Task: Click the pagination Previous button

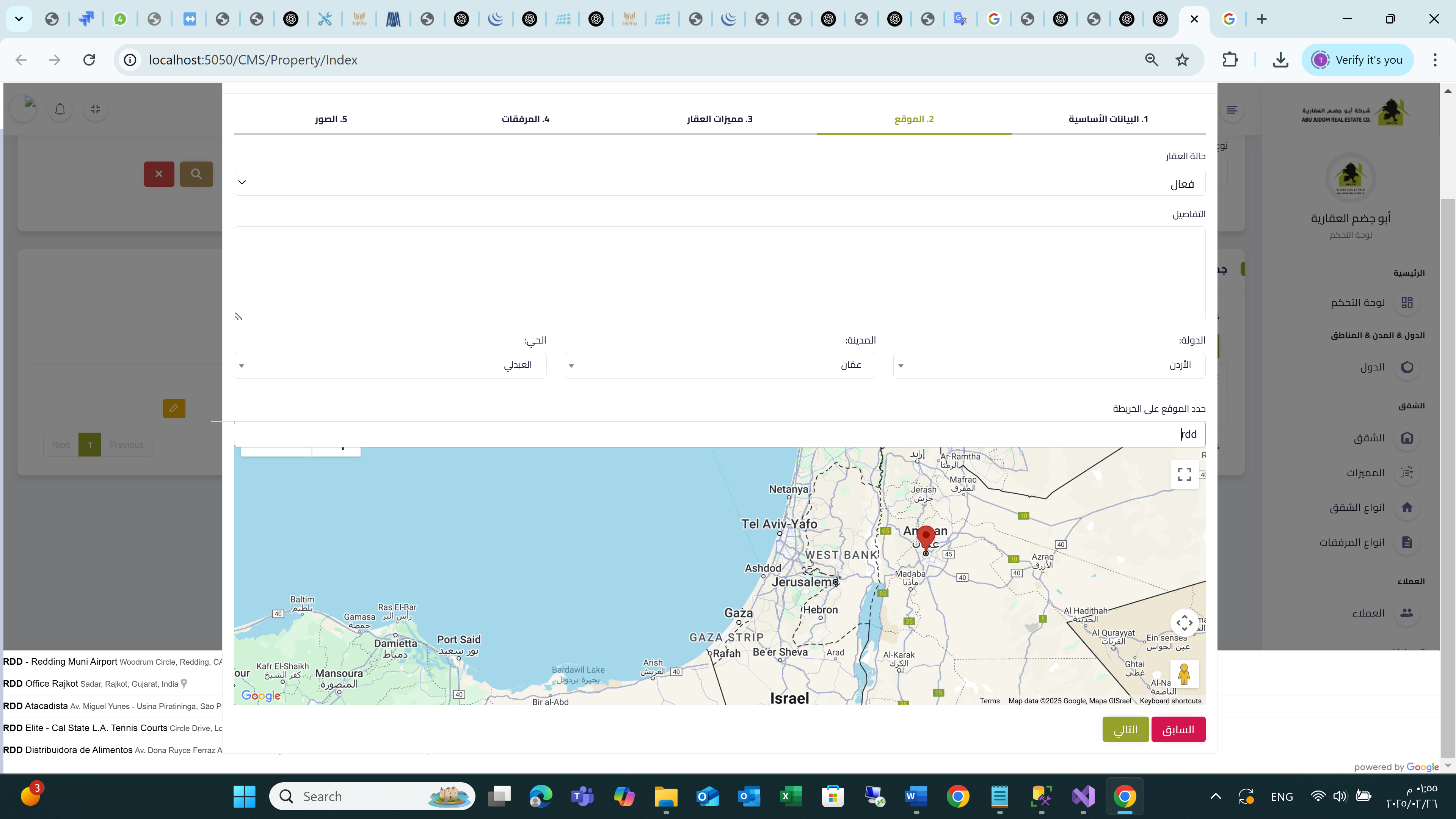Action: (126, 445)
